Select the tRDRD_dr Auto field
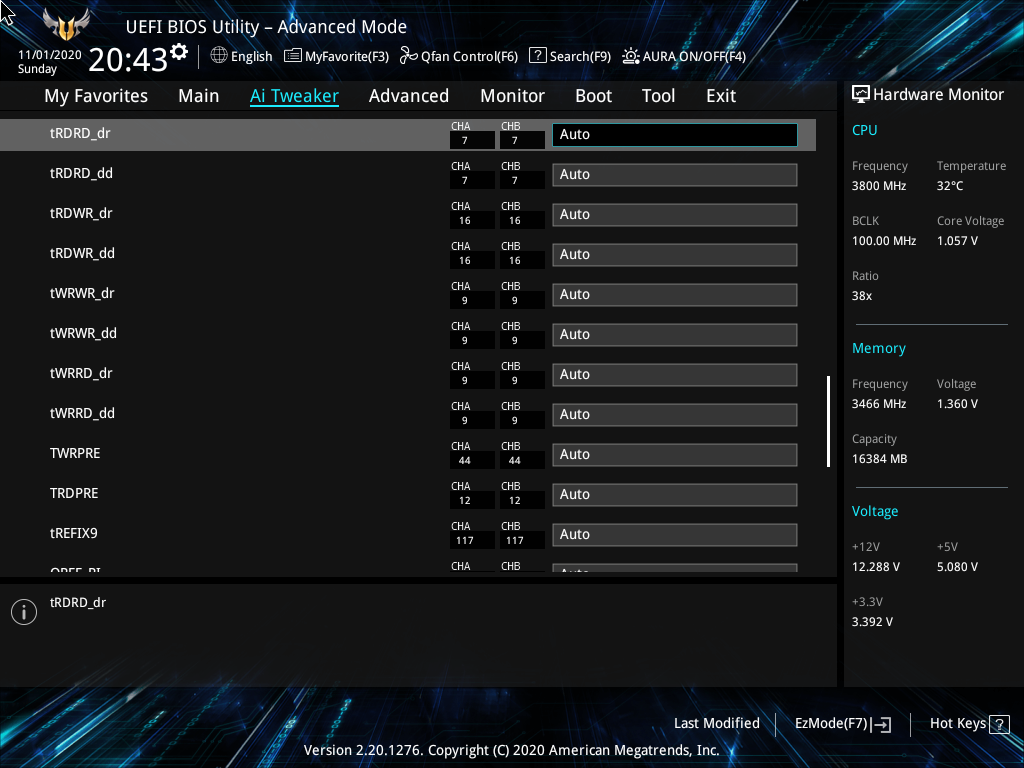1024x768 pixels. (x=675, y=135)
